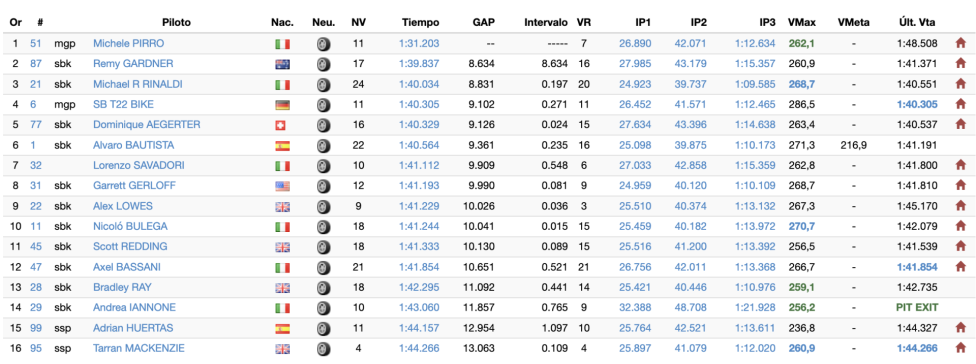Open rider Michele PIRRO's link
The image size is (976, 364).
pyautogui.click(x=129, y=44)
